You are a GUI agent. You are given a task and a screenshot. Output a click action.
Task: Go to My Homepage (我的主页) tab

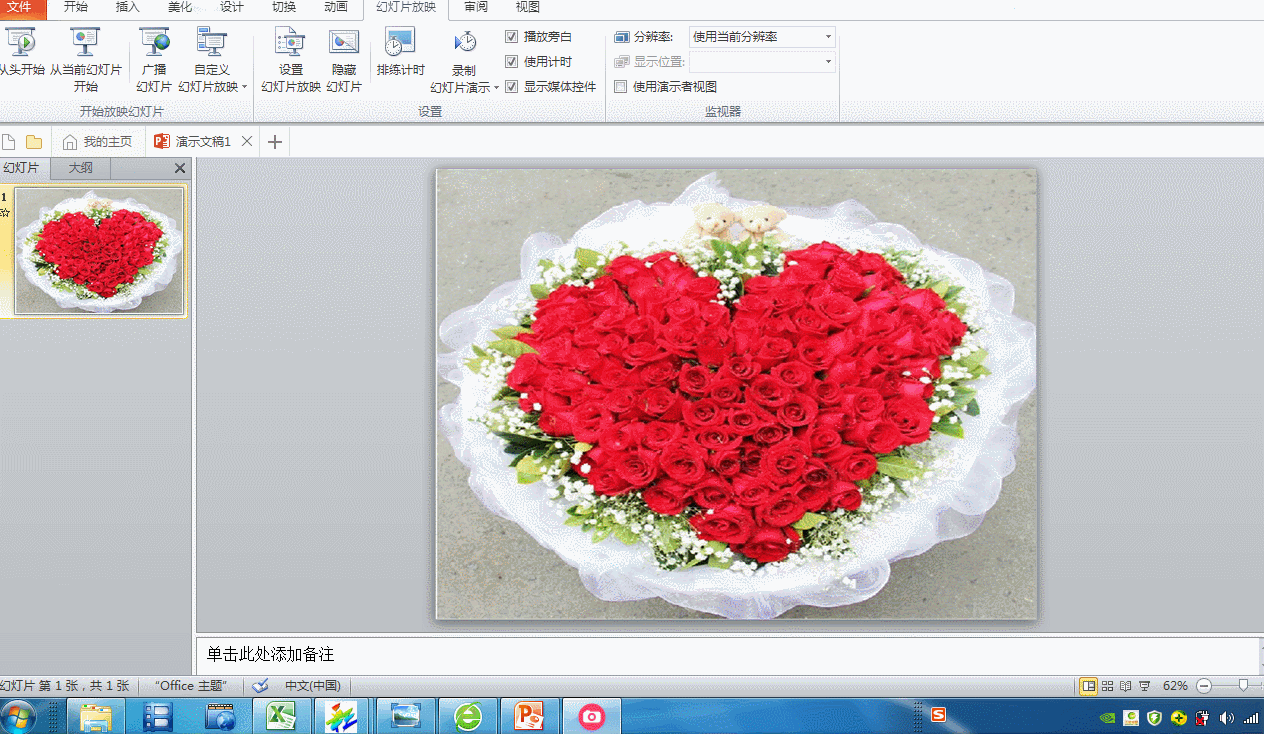98,142
